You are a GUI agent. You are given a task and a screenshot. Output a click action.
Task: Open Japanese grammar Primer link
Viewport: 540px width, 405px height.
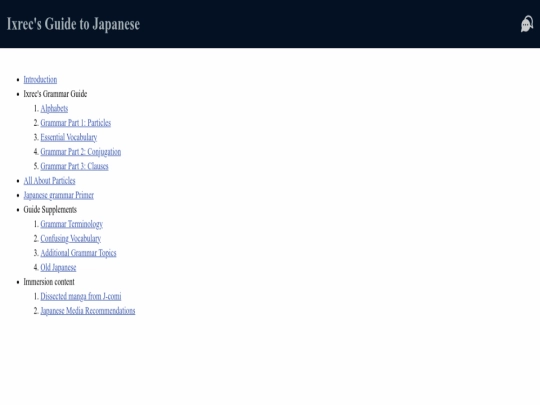(x=59, y=195)
